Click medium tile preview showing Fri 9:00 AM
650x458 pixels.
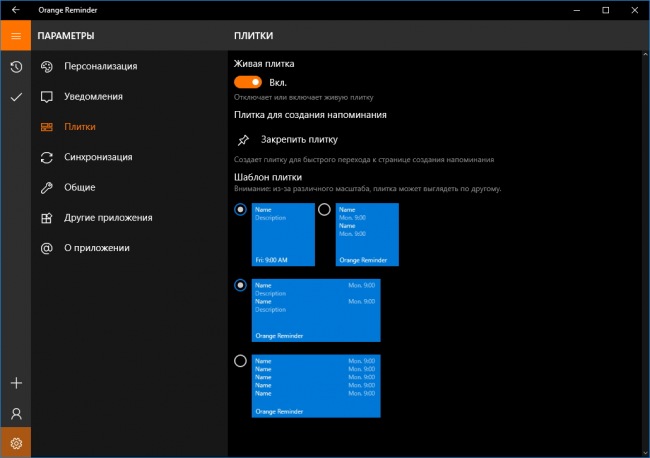coord(283,235)
